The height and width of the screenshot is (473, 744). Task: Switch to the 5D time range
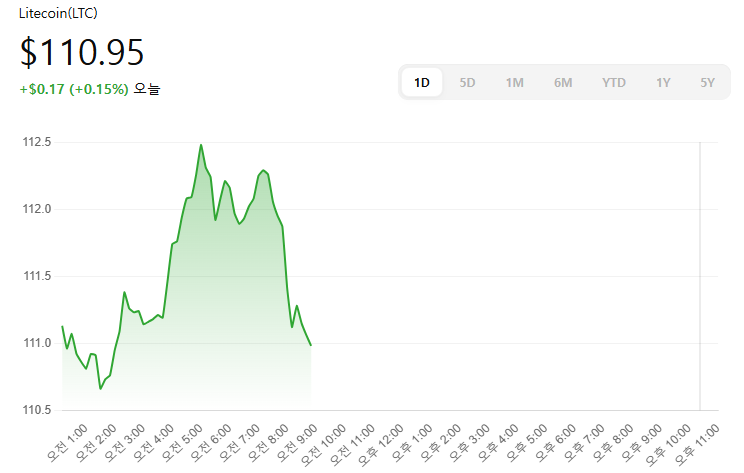pyautogui.click(x=467, y=83)
